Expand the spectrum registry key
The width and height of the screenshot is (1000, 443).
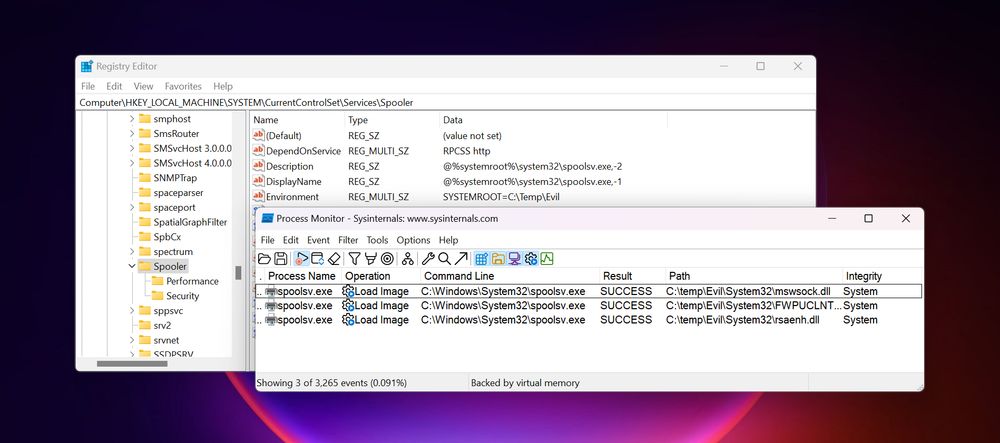(x=132, y=252)
